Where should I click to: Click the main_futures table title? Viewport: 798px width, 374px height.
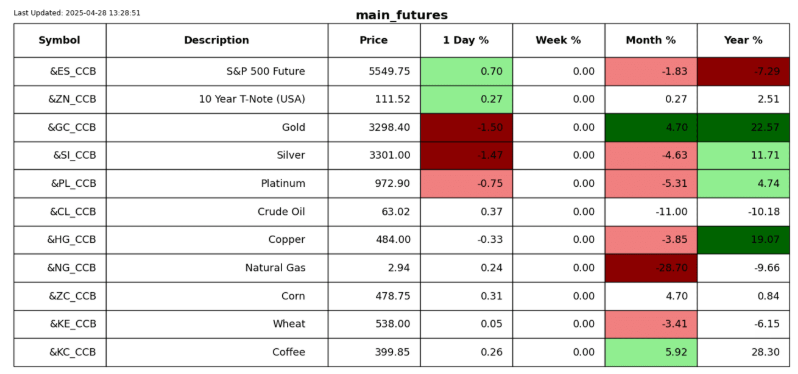pyautogui.click(x=402, y=15)
